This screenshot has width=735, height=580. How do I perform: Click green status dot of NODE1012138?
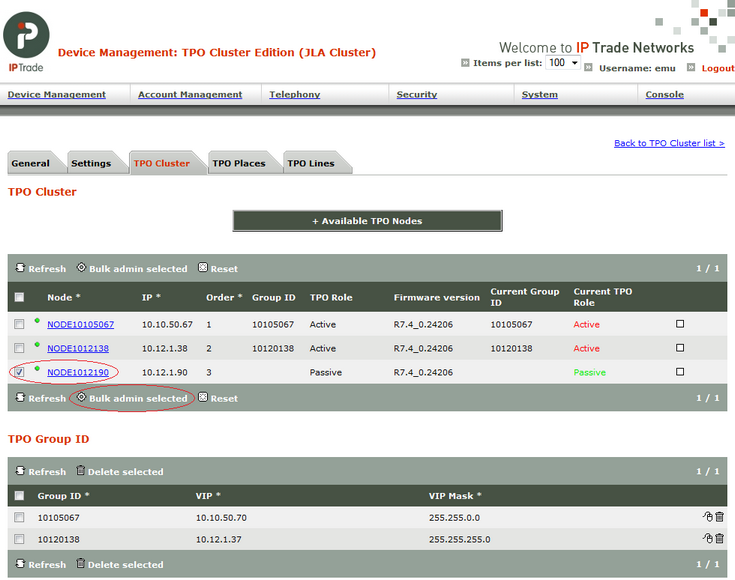[37, 345]
